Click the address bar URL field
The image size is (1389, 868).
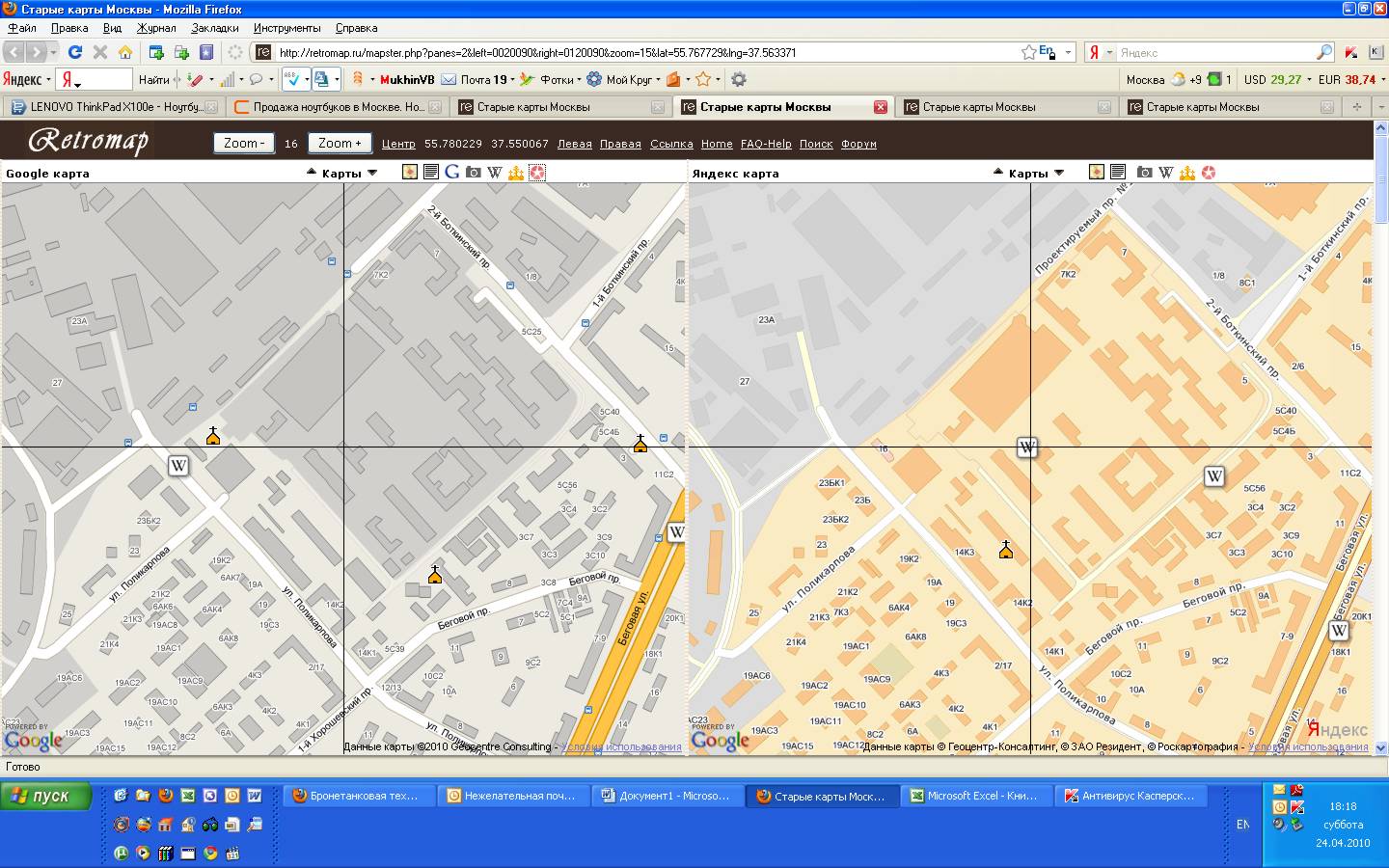pyautogui.click(x=637, y=53)
